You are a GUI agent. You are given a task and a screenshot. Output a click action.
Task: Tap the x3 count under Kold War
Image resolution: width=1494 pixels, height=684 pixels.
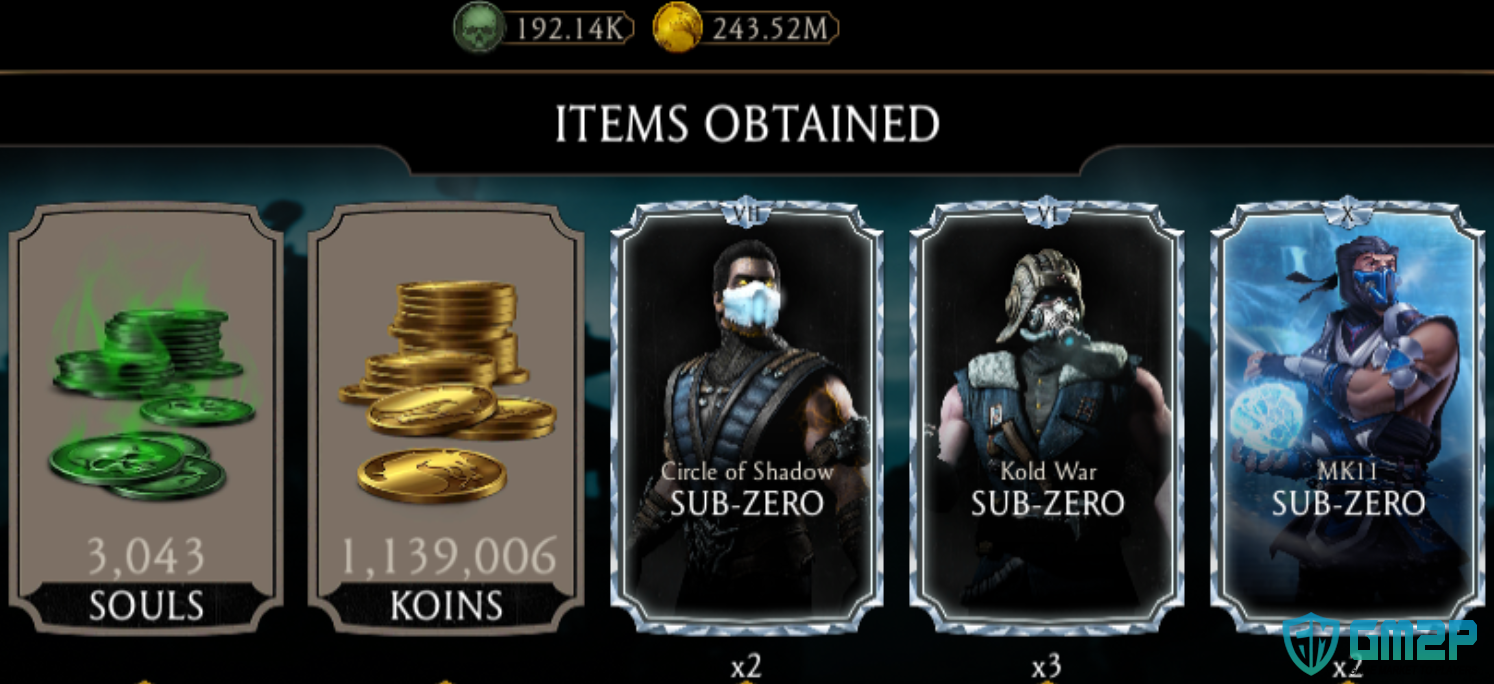(x=1046, y=667)
